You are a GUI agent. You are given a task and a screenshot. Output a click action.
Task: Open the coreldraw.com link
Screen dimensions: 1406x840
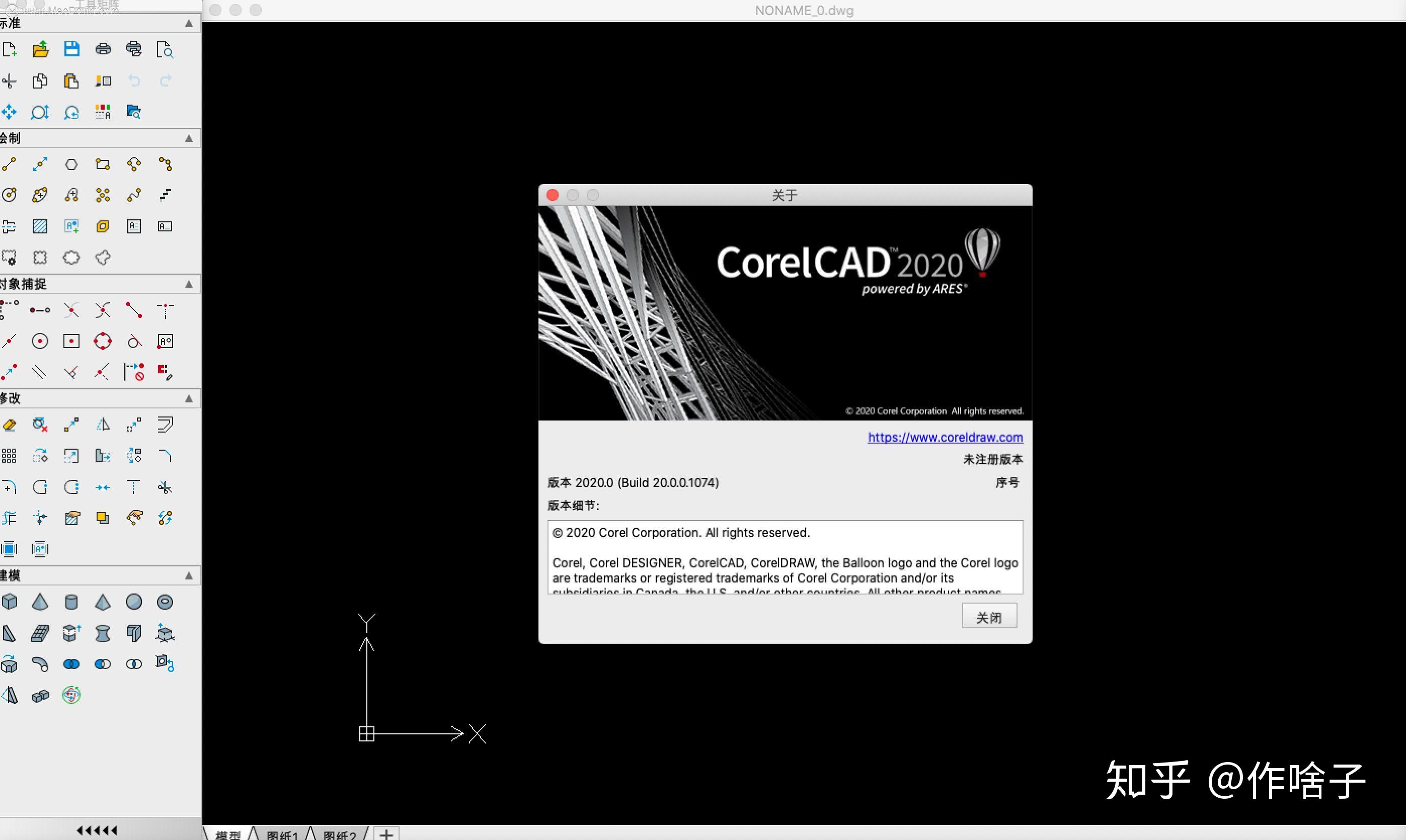(944, 437)
